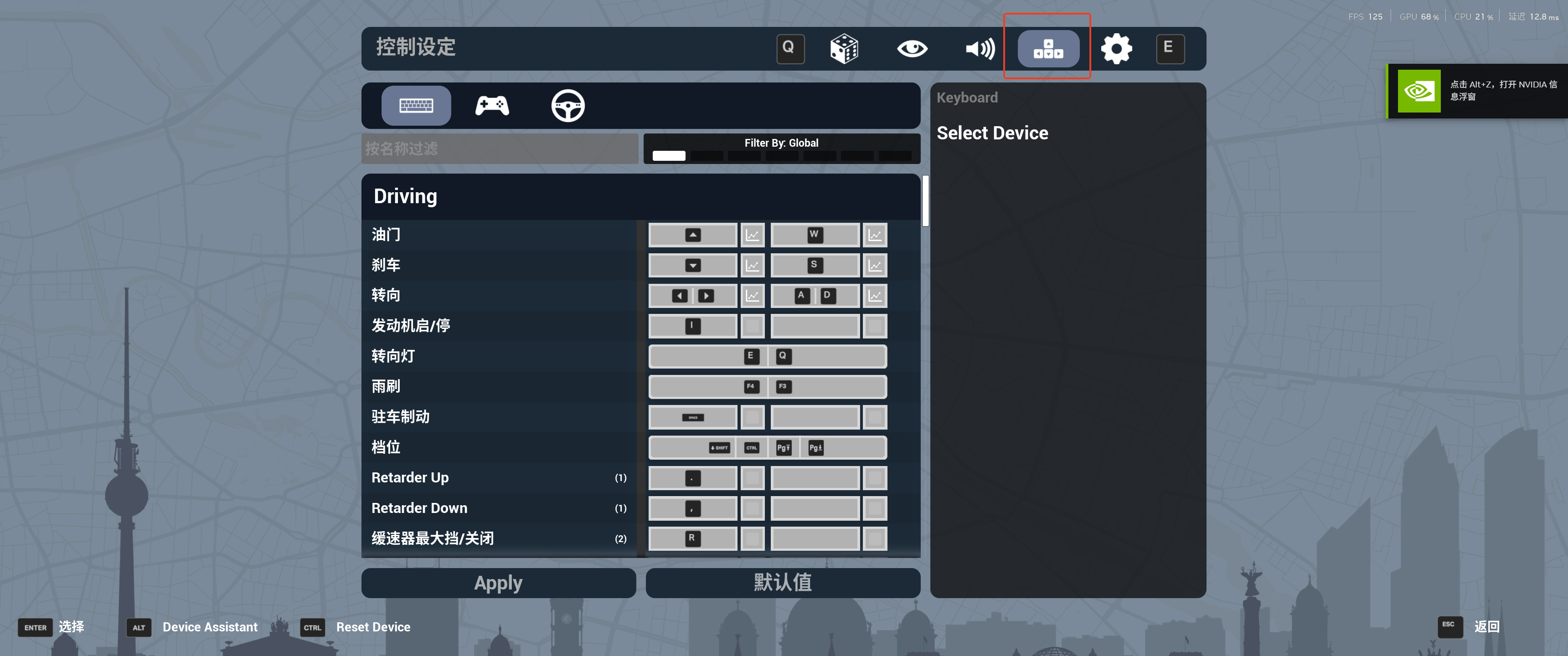Image resolution: width=1568 pixels, height=656 pixels.
Task: Open the general gear settings tab
Action: pyautogui.click(x=1116, y=49)
